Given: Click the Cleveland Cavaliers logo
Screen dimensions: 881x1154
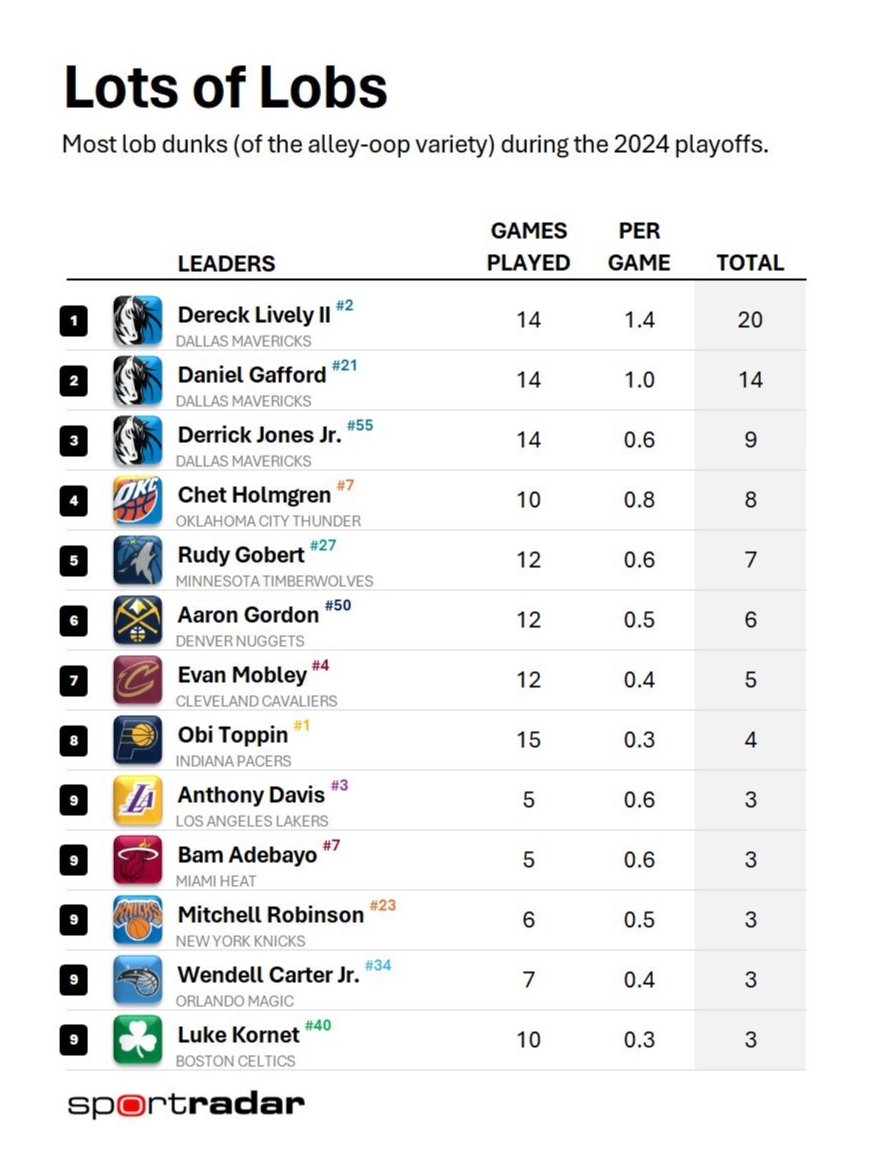Looking at the screenshot, I should [x=137, y=680].
